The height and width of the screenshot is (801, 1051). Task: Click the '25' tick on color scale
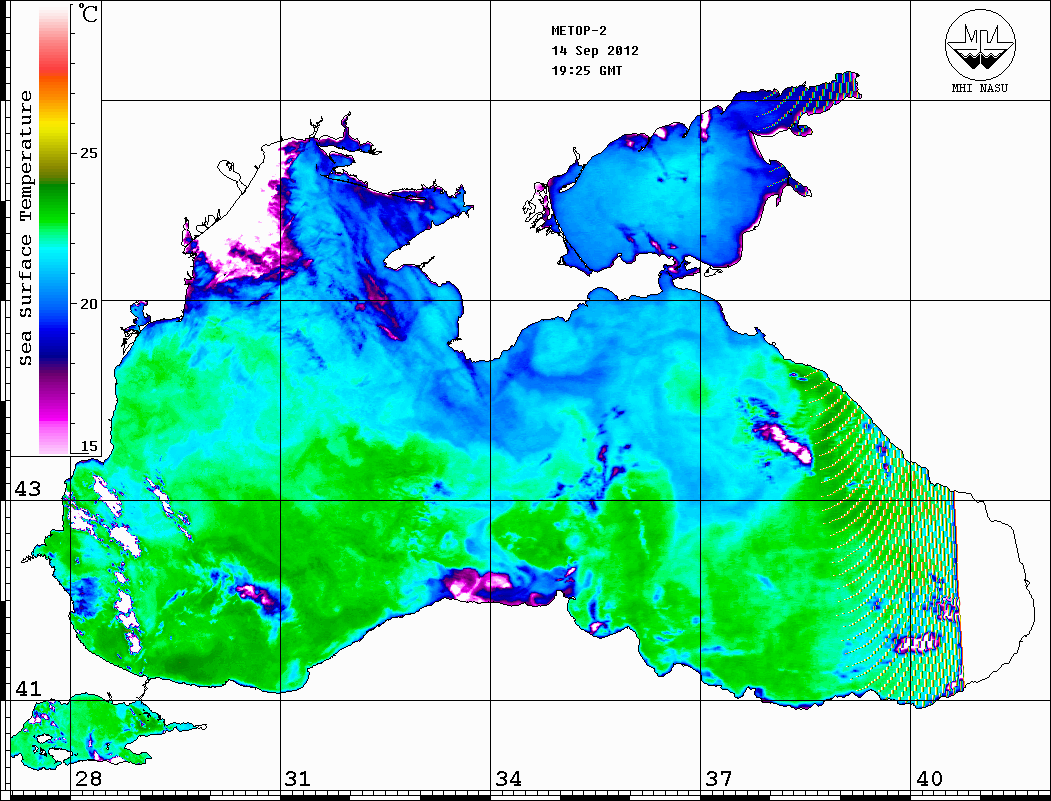coord(88,153)
